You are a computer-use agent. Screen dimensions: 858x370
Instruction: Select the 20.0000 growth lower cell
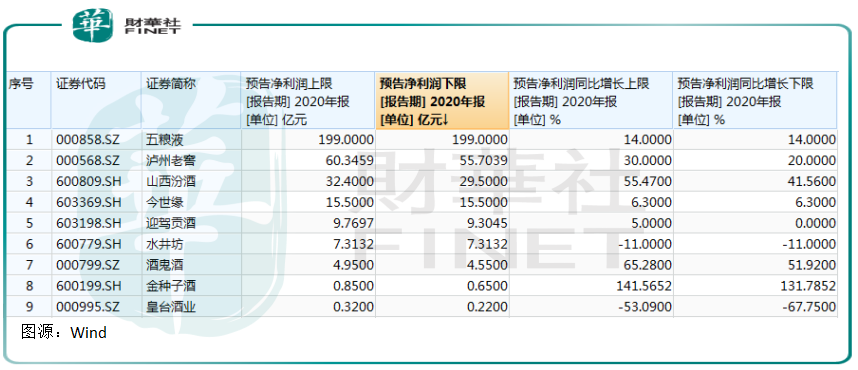(755, 161)
